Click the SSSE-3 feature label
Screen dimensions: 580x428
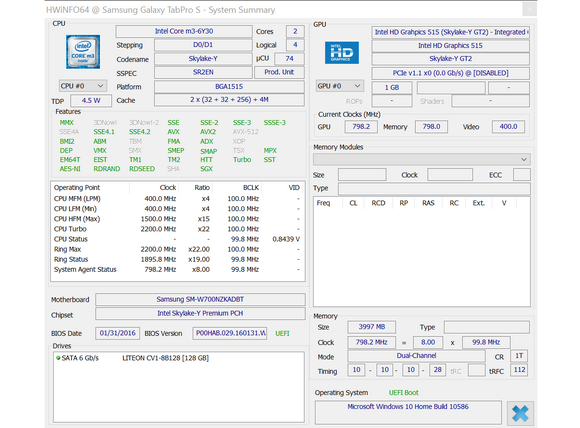pyautogui.click(x=274, y=122)
